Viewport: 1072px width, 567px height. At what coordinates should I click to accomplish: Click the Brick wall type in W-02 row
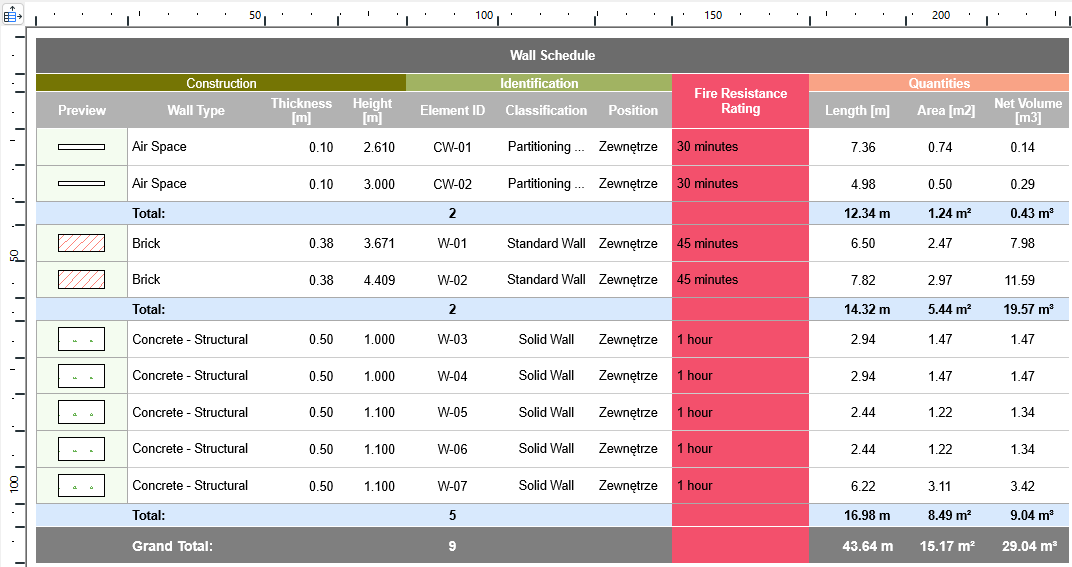point(146,279)
